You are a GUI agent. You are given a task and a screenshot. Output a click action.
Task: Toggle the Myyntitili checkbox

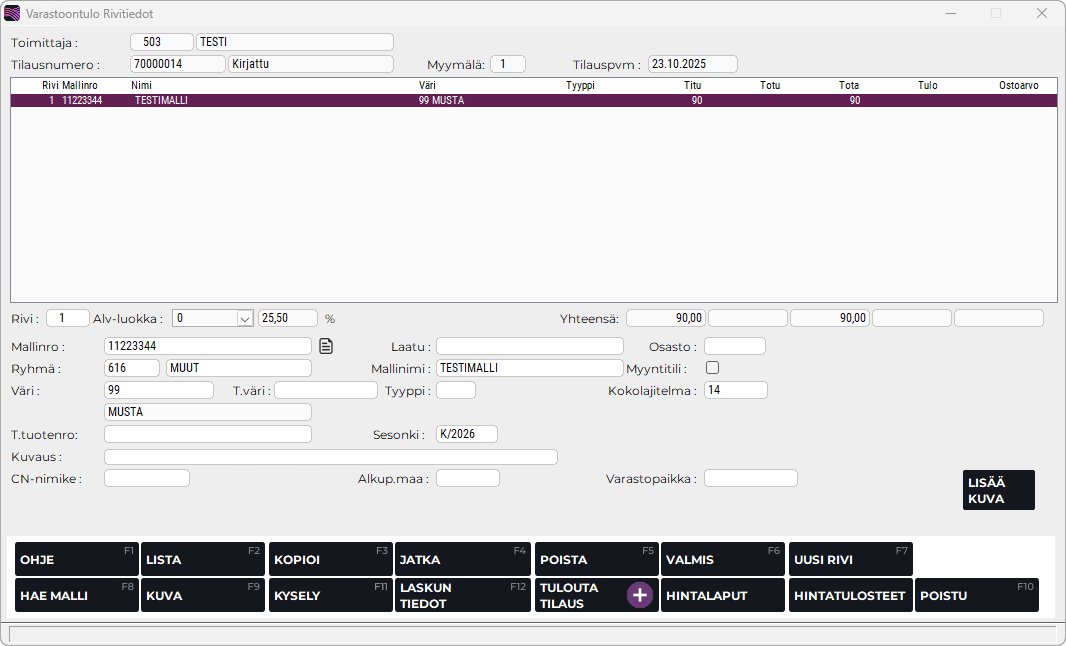click(713, 368)
